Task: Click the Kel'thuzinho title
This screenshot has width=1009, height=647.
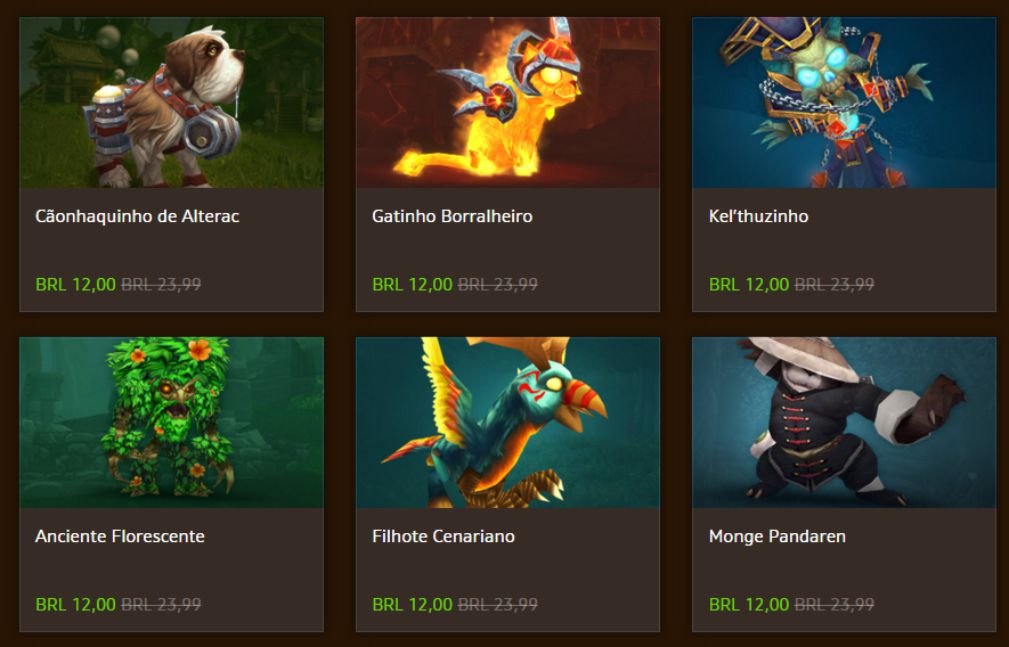Action: (759, 216)
